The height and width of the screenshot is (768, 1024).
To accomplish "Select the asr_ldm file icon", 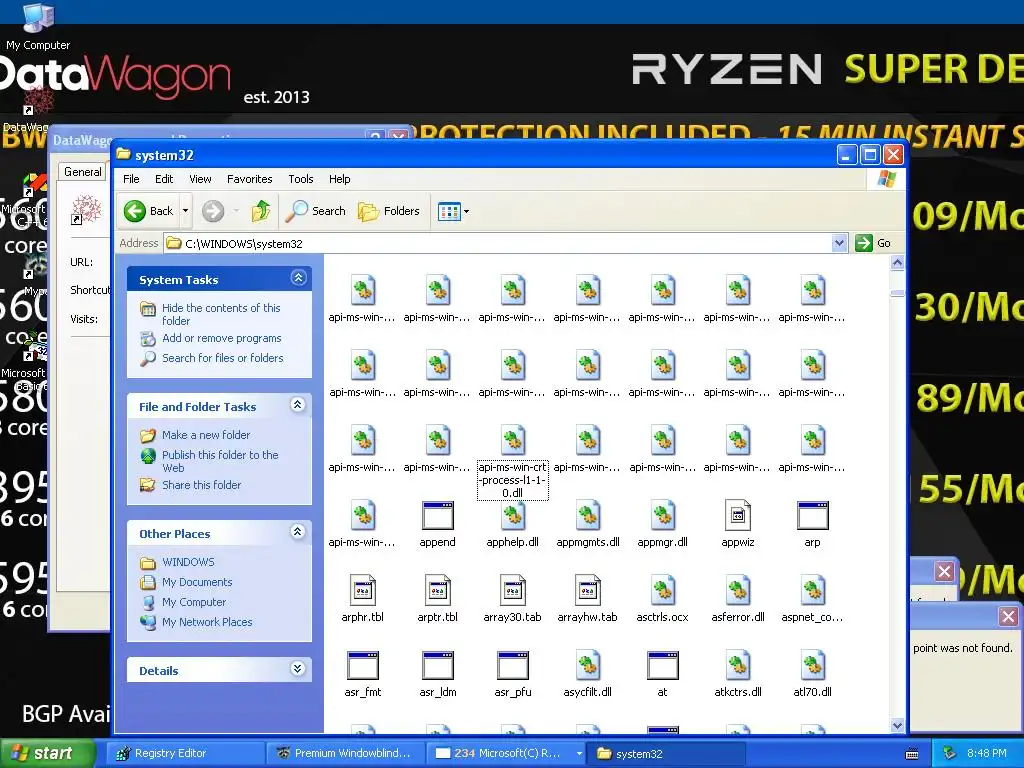I will [438, 665].
